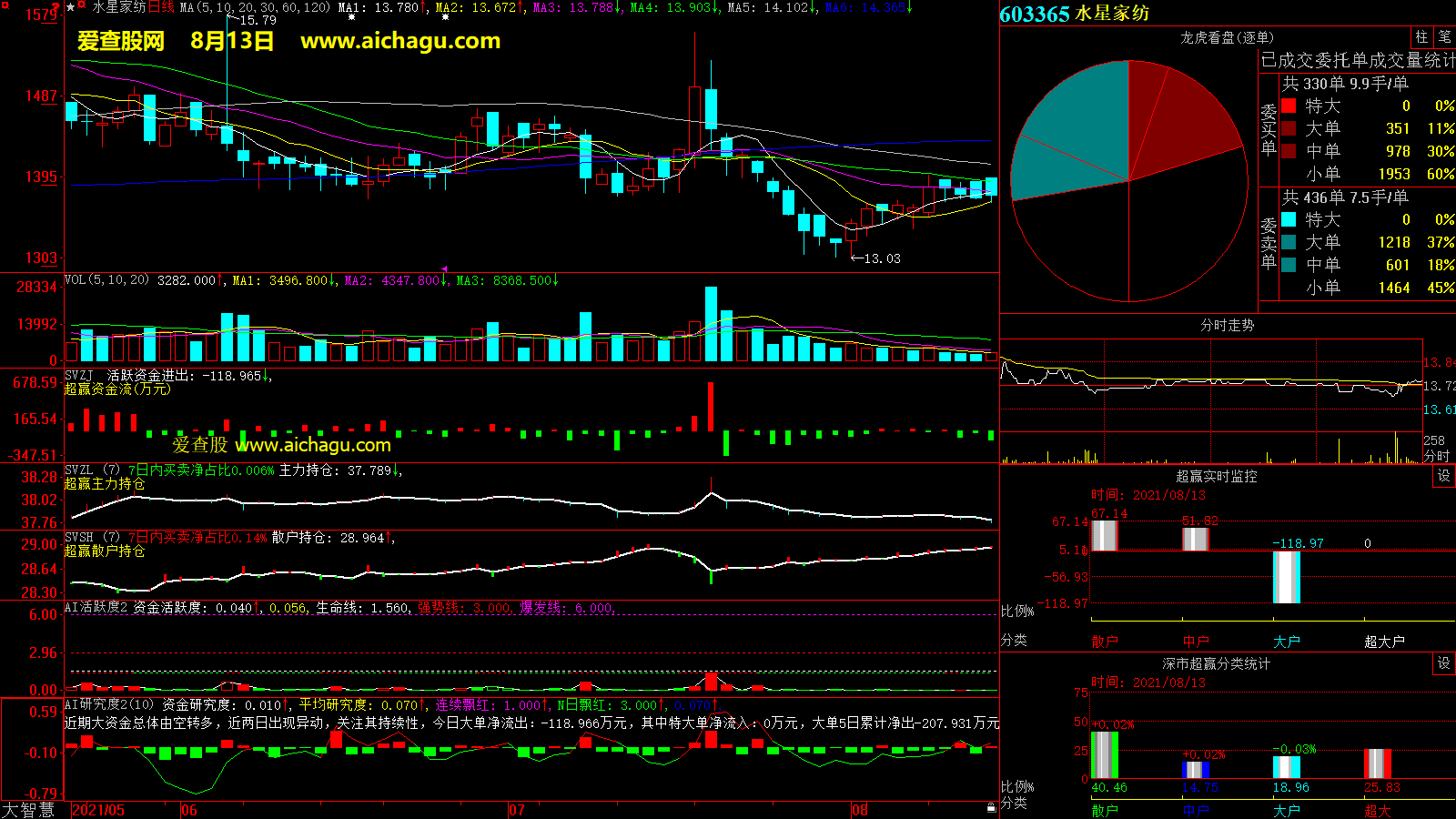Select the 散户 category under 超赢实时监控

pyautogui.click(x=1105, y=642)
